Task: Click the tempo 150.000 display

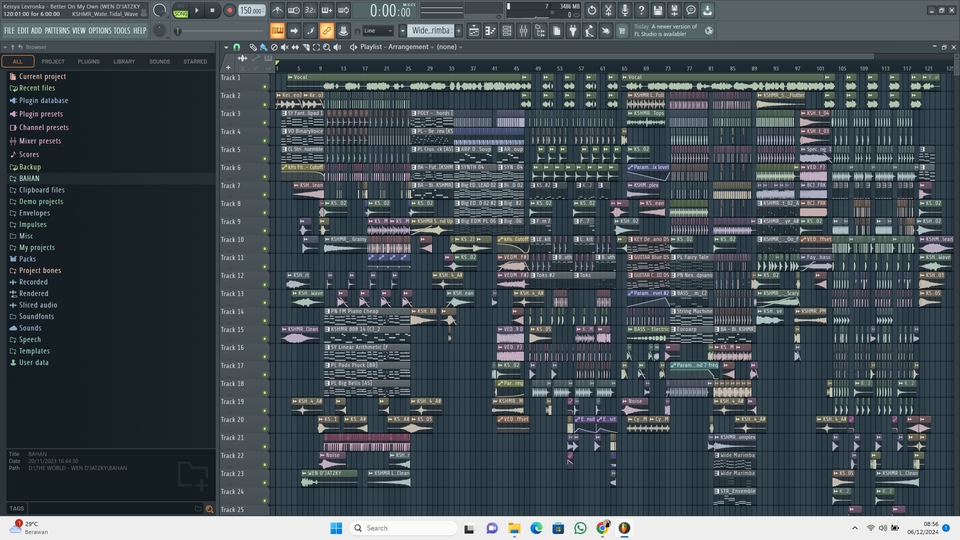Action: (251, 10)
